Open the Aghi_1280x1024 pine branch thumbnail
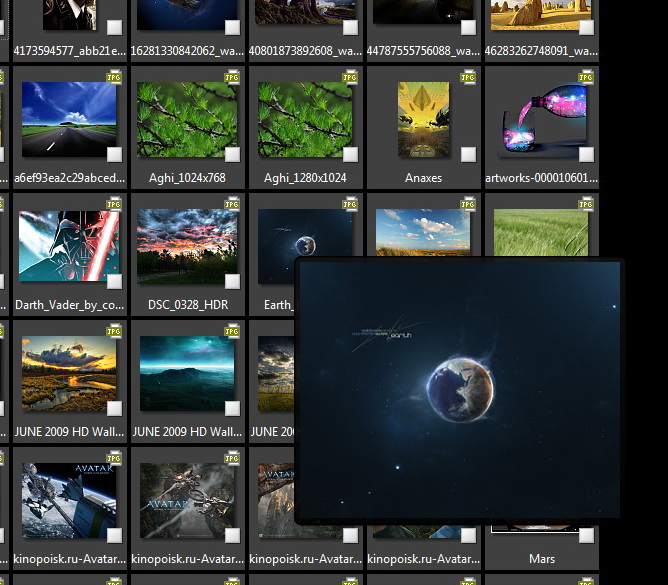 [305, 119]
